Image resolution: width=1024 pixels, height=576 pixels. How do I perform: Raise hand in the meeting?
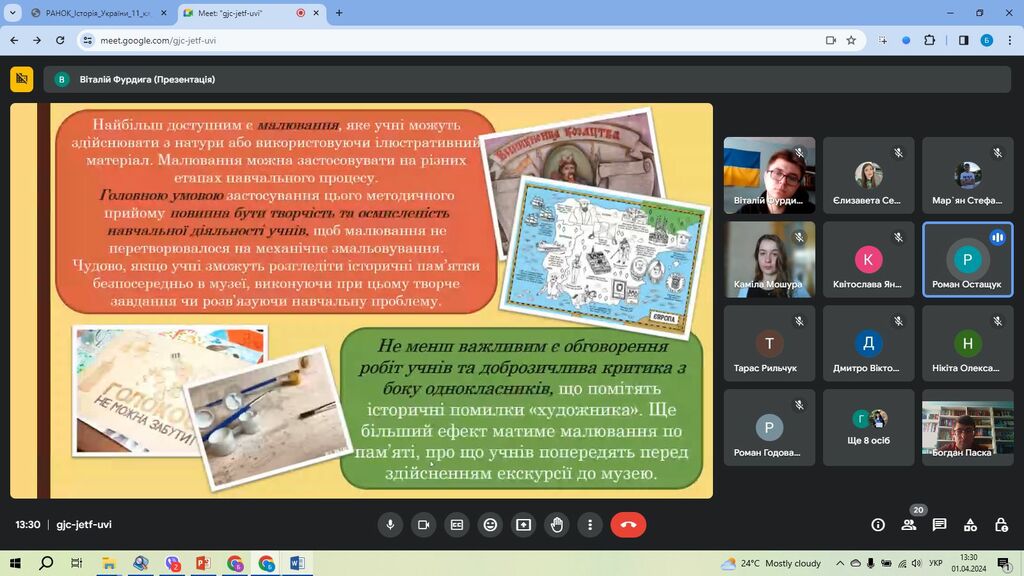557,525
